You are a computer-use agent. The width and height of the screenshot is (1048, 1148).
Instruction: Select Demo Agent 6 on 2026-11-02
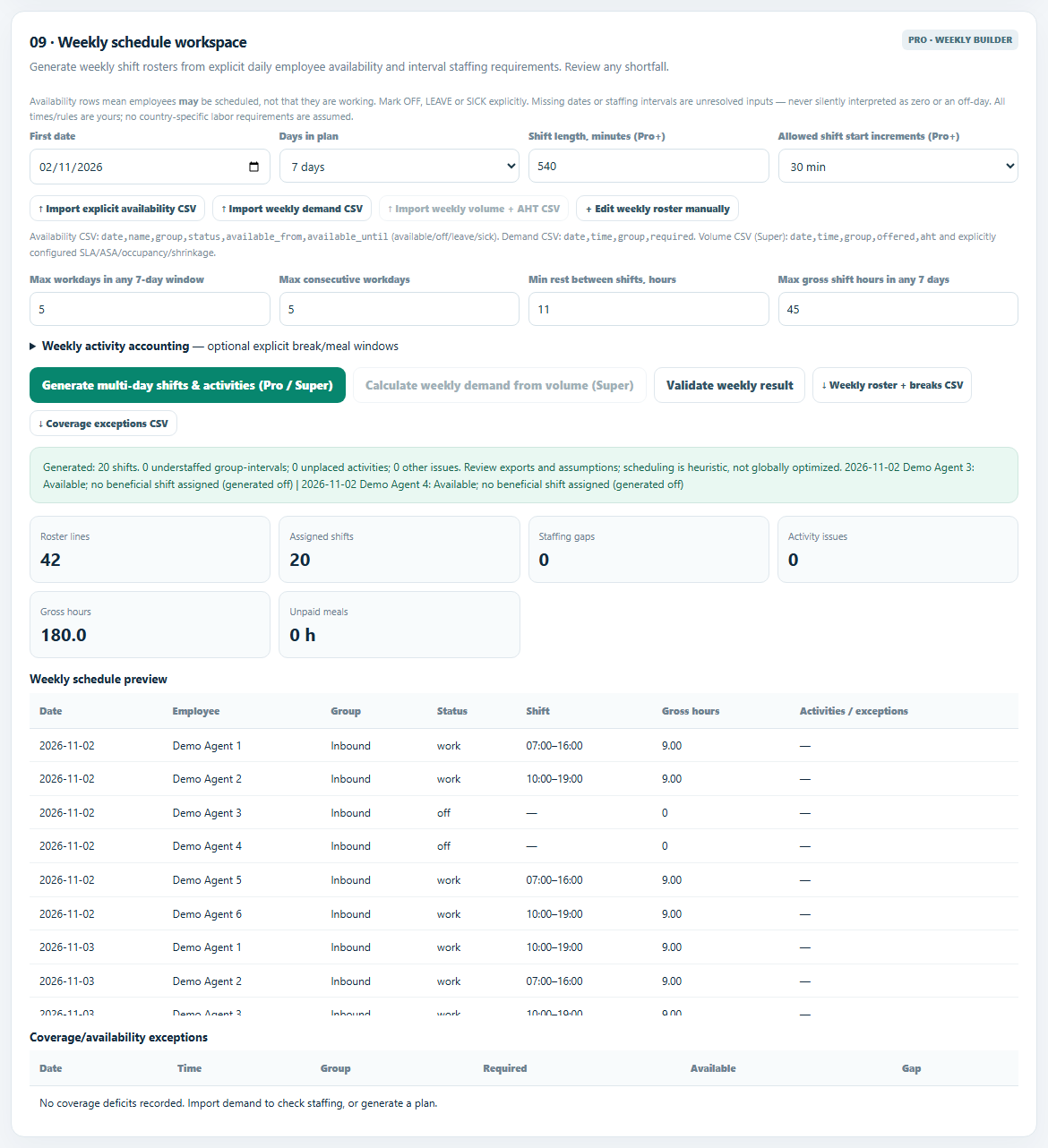524,914
